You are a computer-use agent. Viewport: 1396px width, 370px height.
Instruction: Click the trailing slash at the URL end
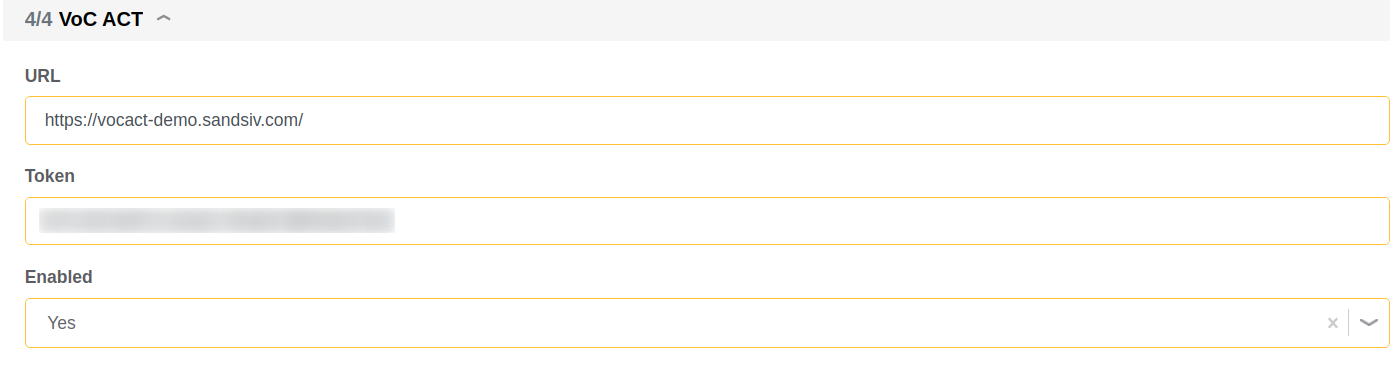click(300, 120)
